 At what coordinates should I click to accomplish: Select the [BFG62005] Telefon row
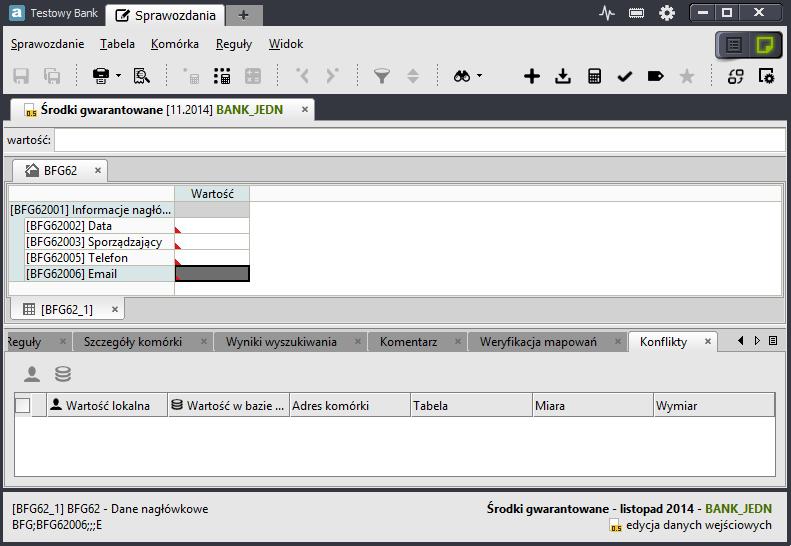[x=99, y=258]
